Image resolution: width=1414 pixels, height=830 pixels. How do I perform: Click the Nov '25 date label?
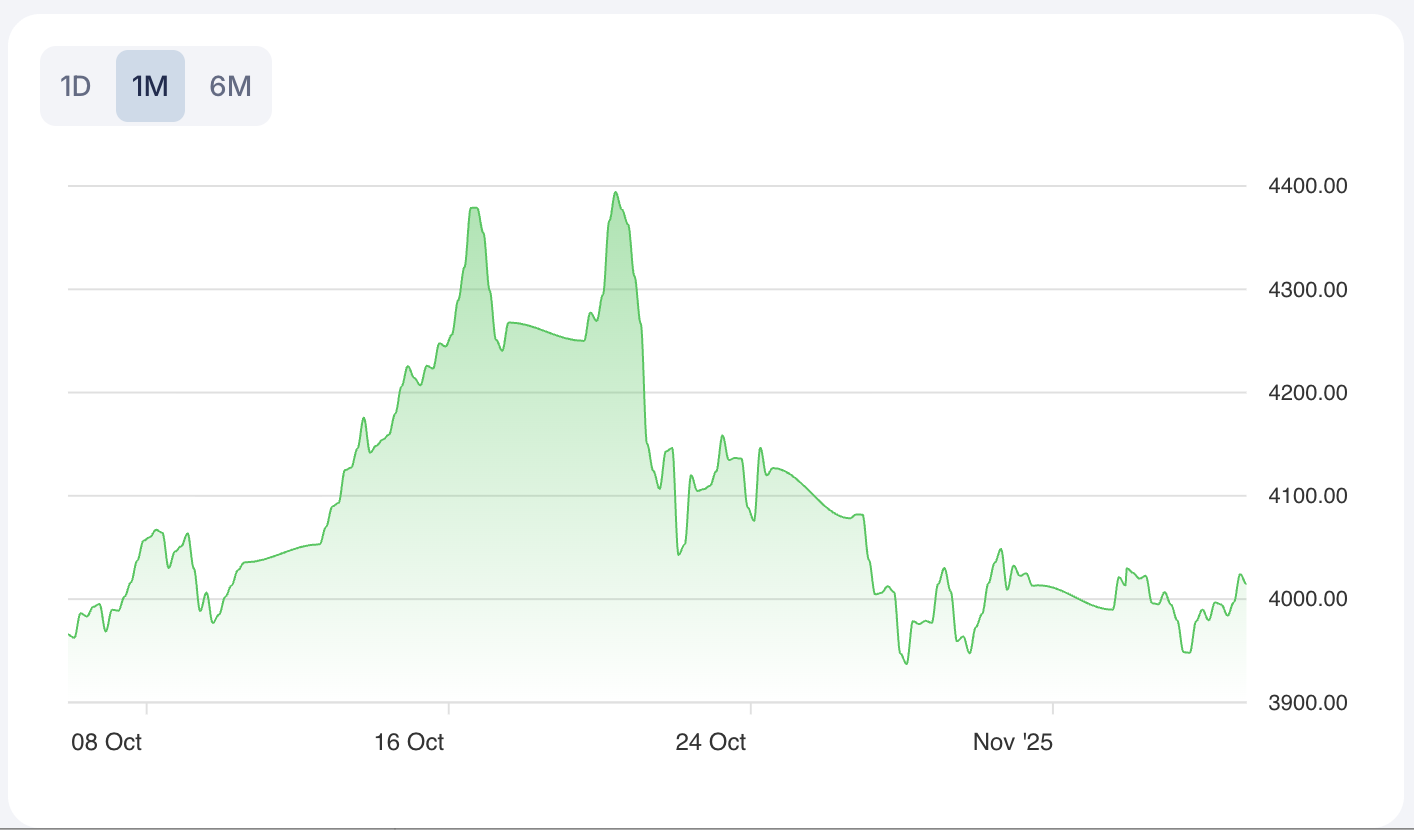pyautogui.click(x=1014, y=742)
